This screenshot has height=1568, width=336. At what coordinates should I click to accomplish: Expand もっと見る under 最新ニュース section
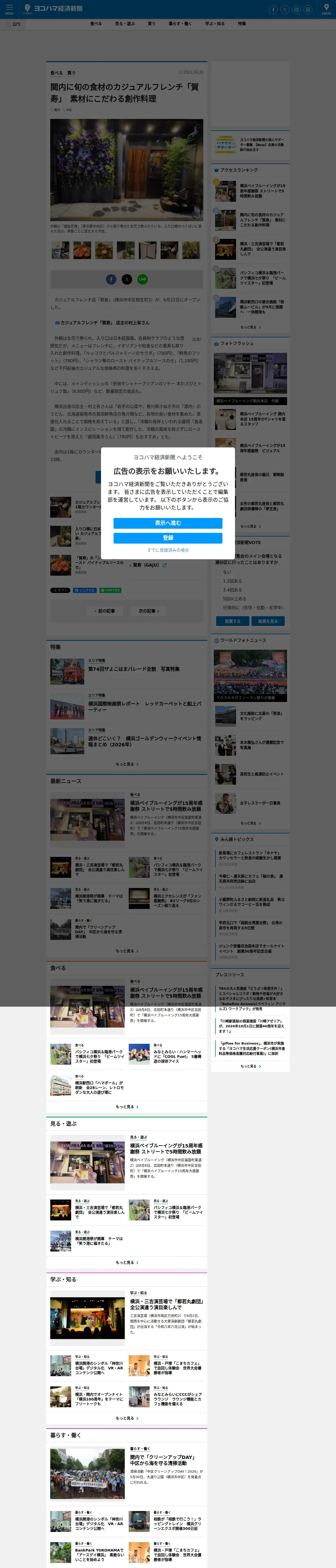[127, 952]
